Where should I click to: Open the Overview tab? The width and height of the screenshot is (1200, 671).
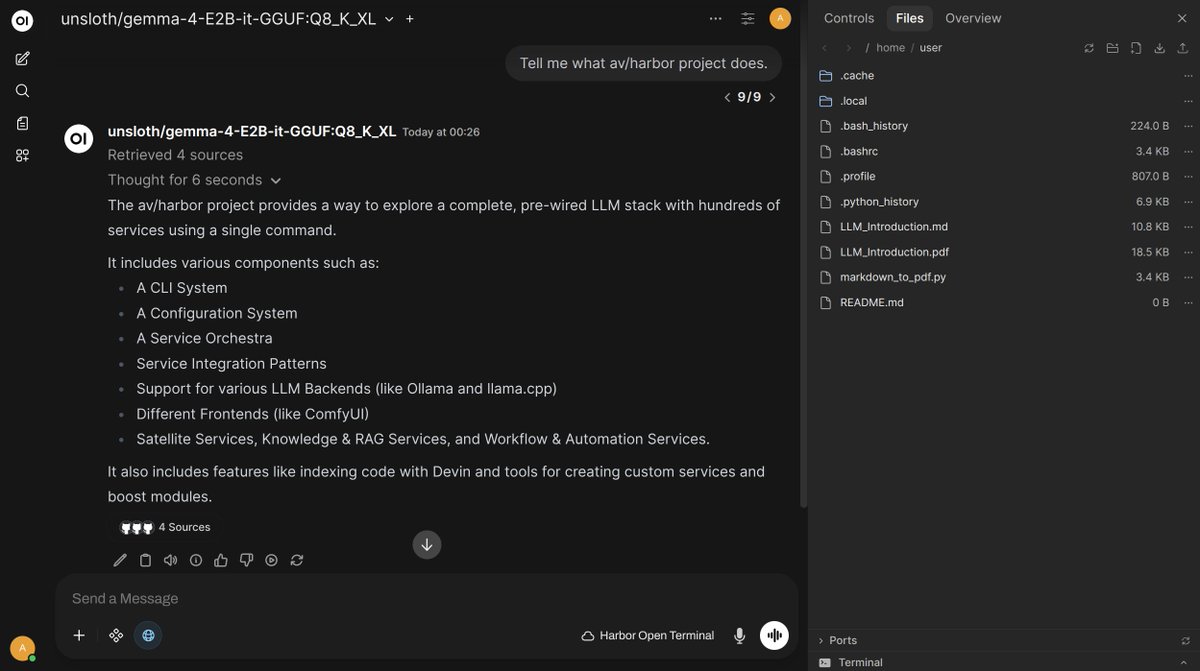click(x=973, y=17)
